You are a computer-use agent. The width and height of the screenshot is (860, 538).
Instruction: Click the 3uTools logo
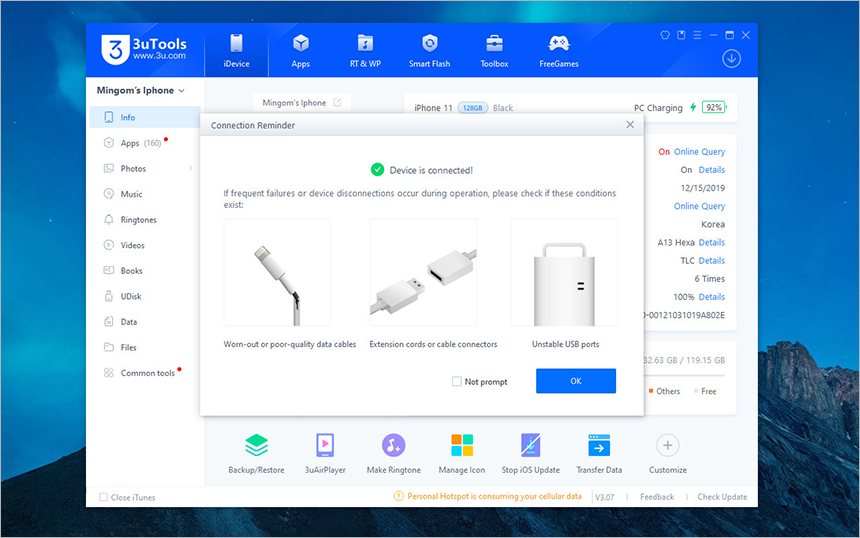click(144, 49)
